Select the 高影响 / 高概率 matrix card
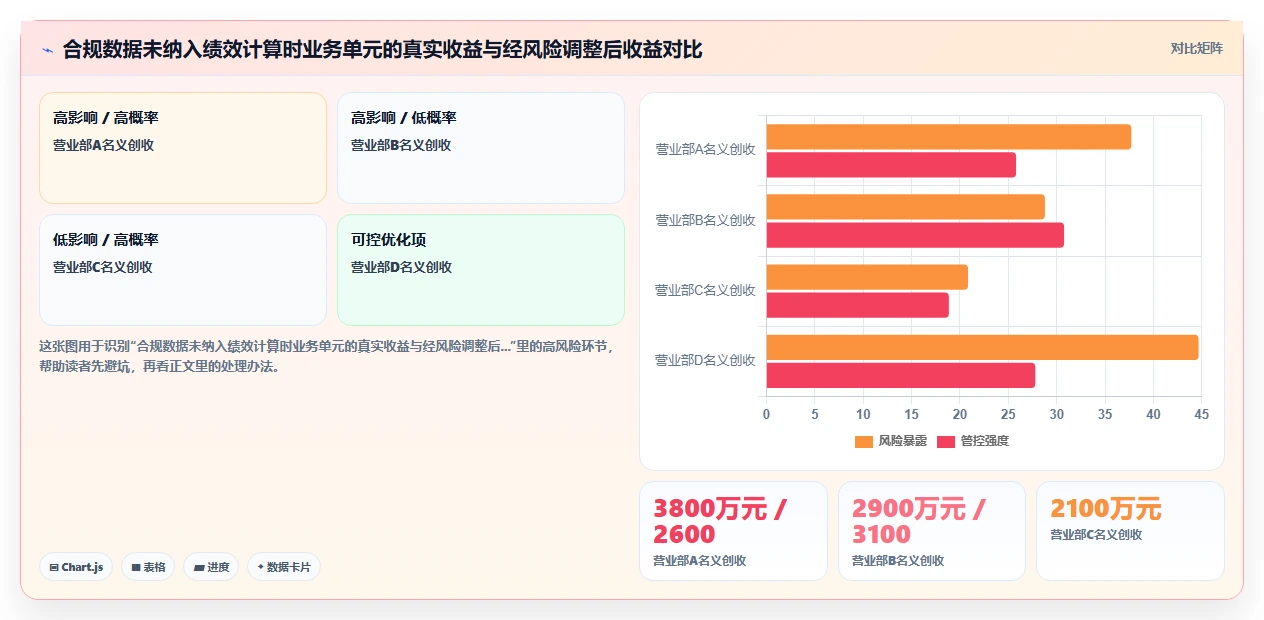Viewport: 1264px width, 620px height. point(183,148)
